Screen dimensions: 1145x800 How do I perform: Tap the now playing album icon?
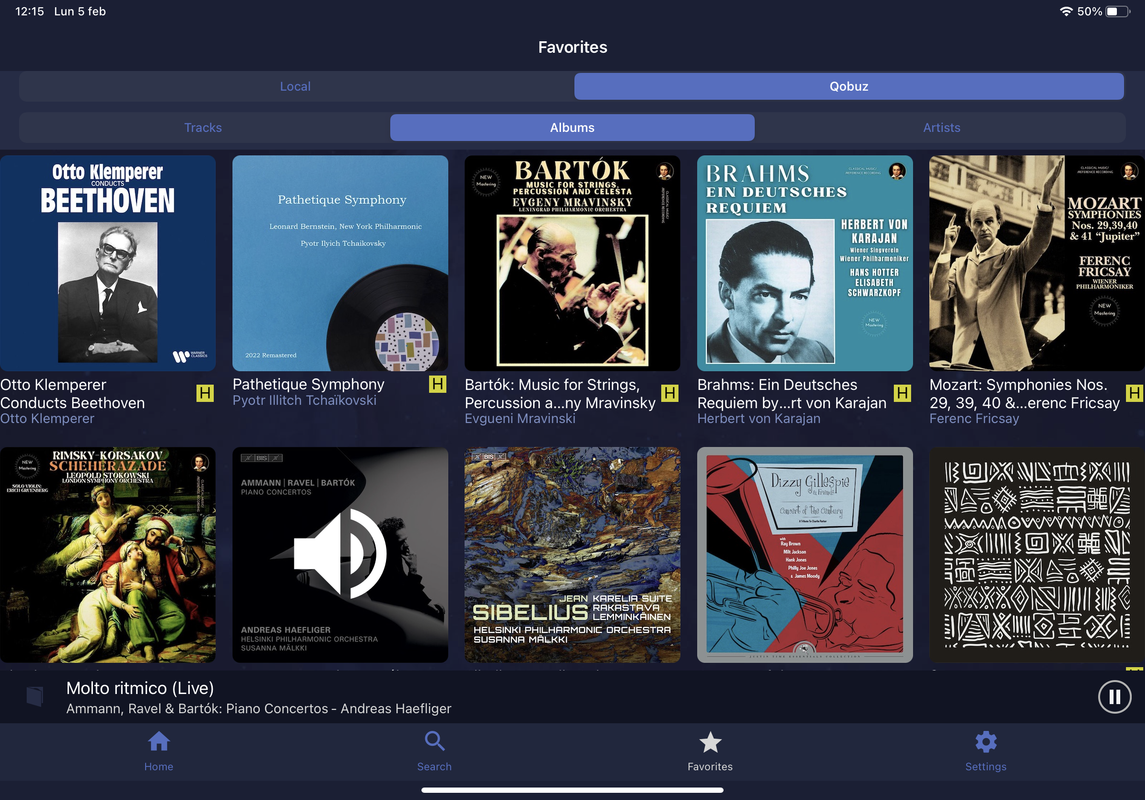(35, 696)
